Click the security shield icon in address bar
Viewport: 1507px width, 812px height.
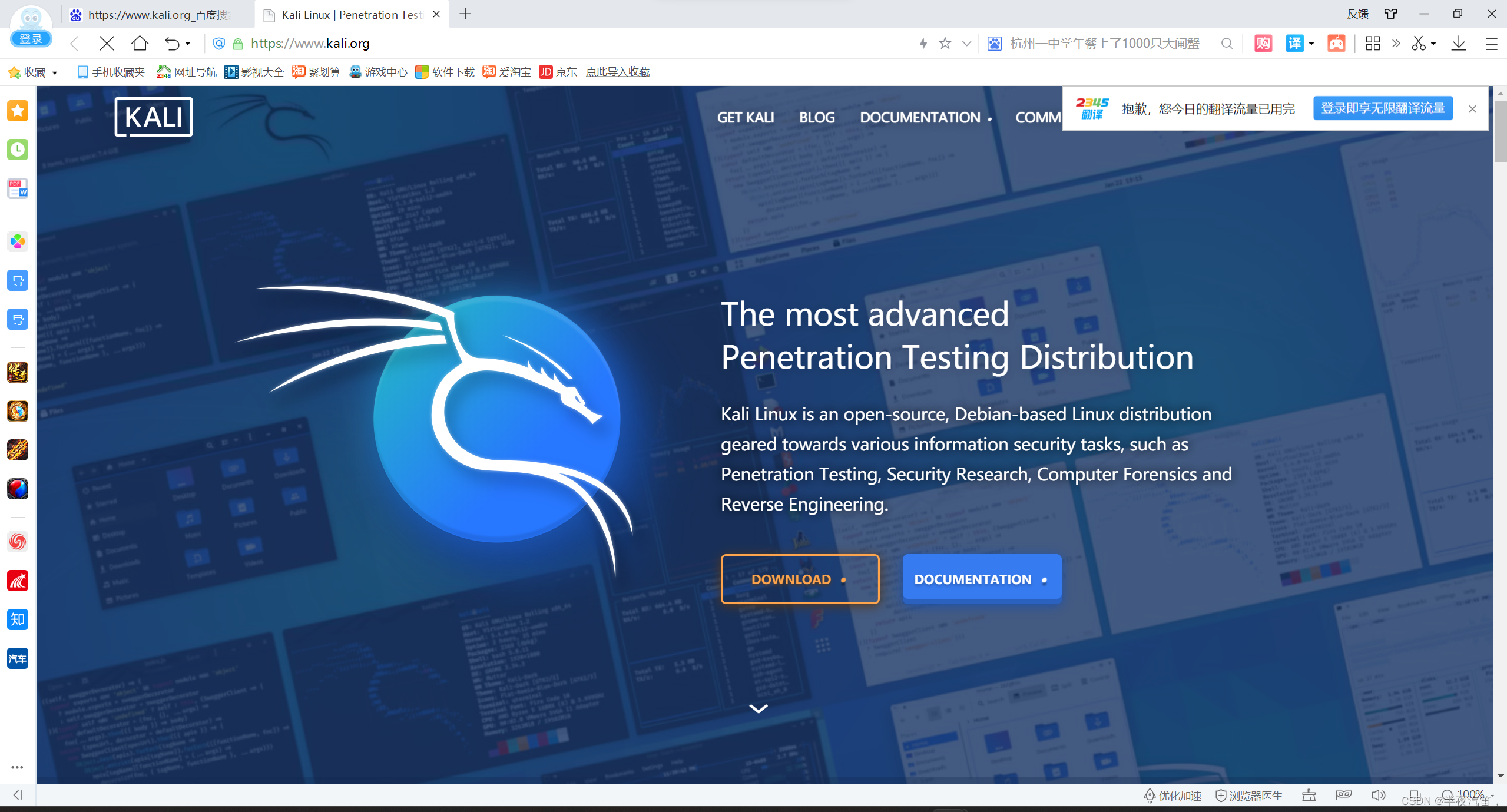click(x=218, y=43)
